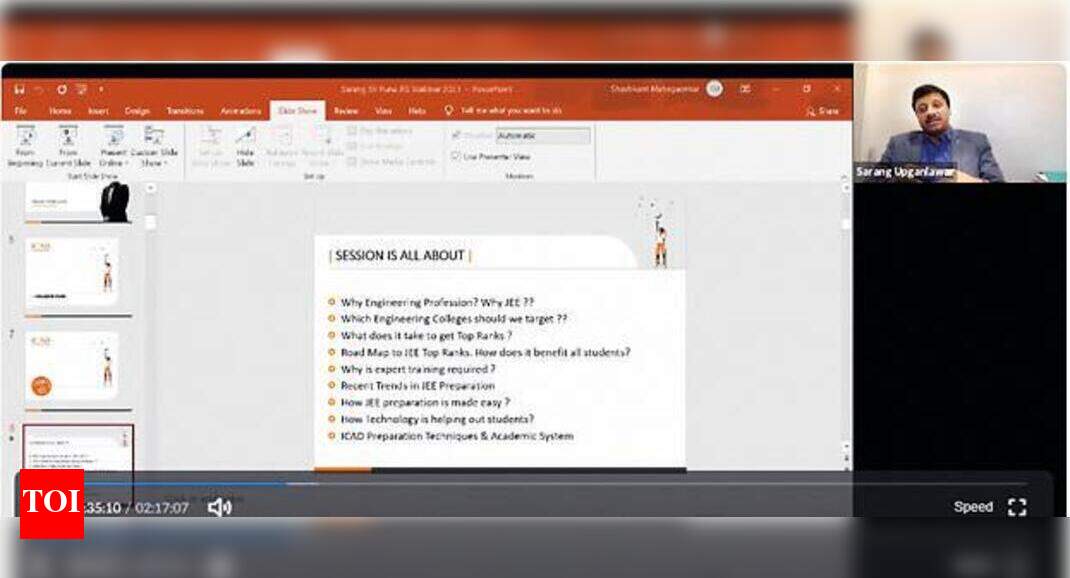Toggle Play Narrations checkbox
The width and height of the screenshot is (1070, 578).
click(352, 131)
